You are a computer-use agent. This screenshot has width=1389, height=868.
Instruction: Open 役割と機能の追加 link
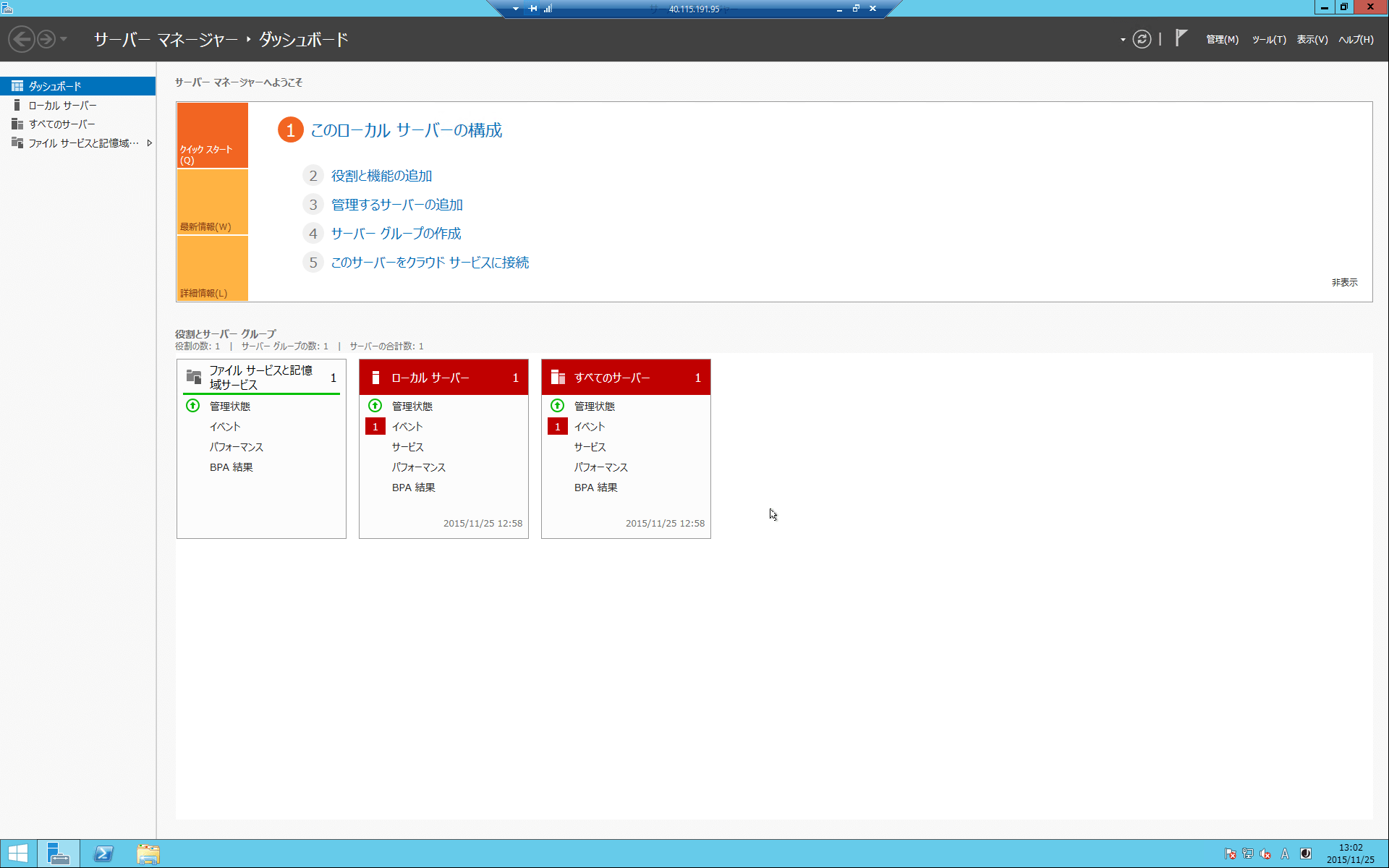pos(381,176)
